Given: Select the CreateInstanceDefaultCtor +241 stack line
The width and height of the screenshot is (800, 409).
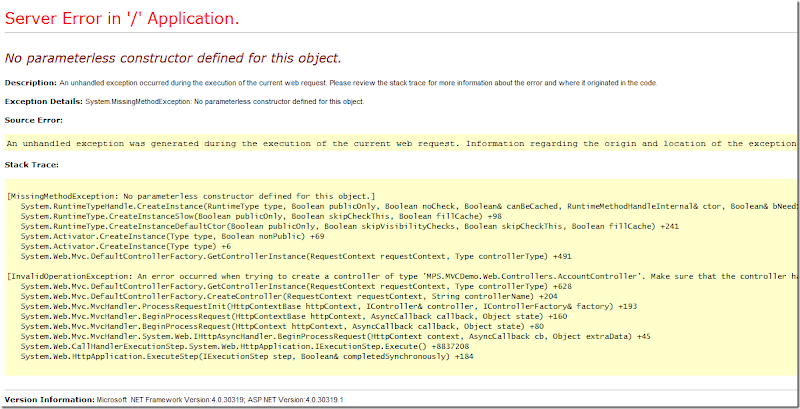Looking at the screenshot, I should click(x=349, y=226).
